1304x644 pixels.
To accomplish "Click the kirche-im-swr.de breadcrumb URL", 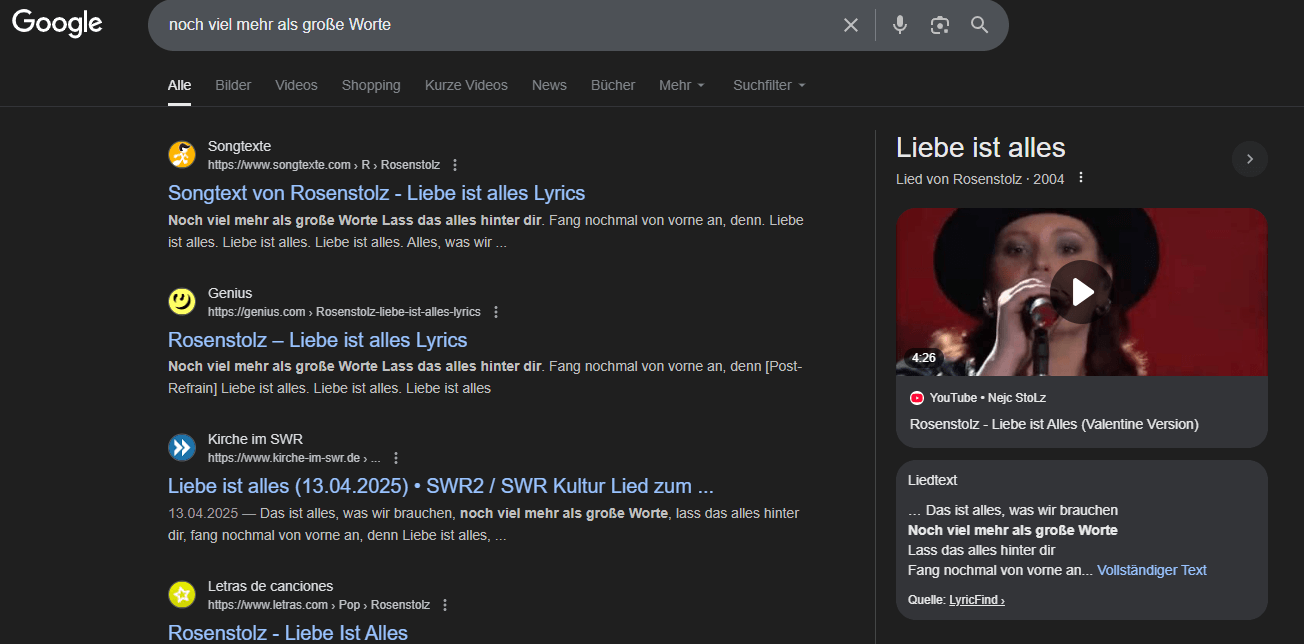I will (294, 458).
